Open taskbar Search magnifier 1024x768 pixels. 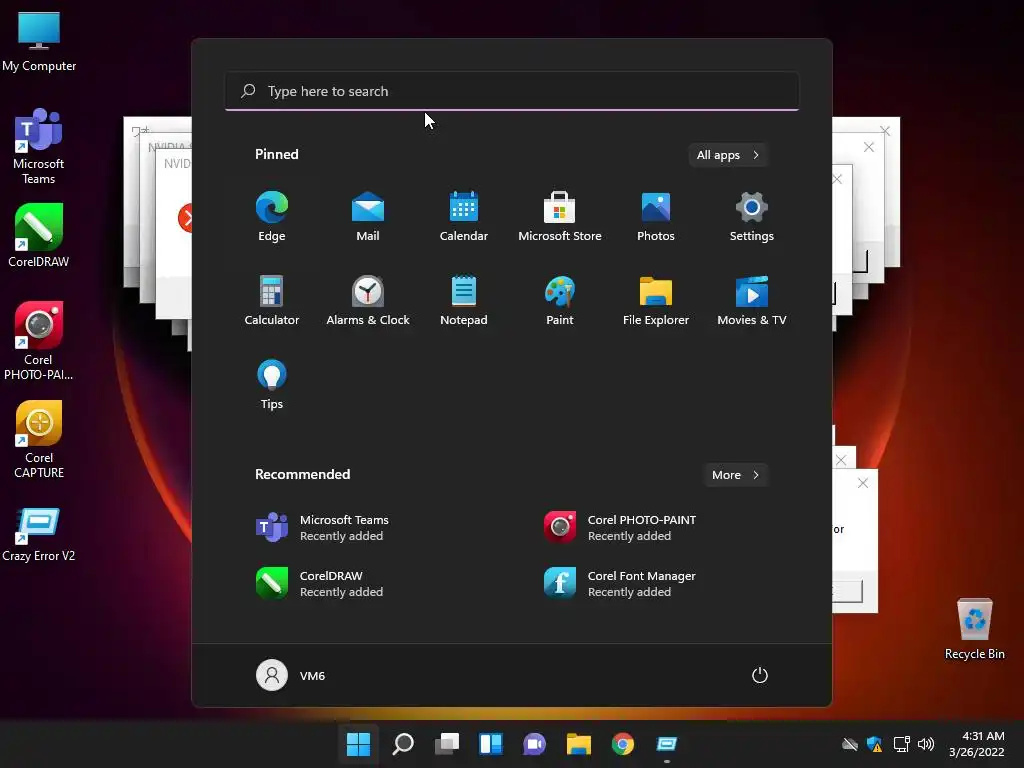(403, 744)
